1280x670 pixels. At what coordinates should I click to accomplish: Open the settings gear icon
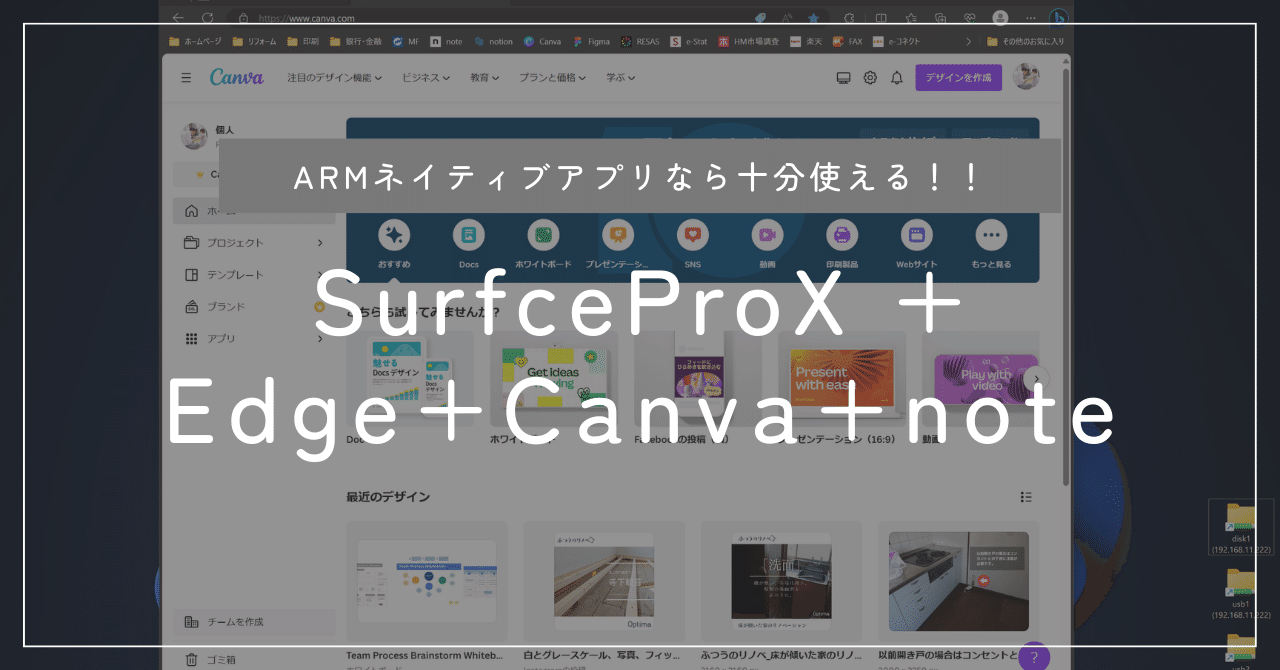tap(869, 77)
